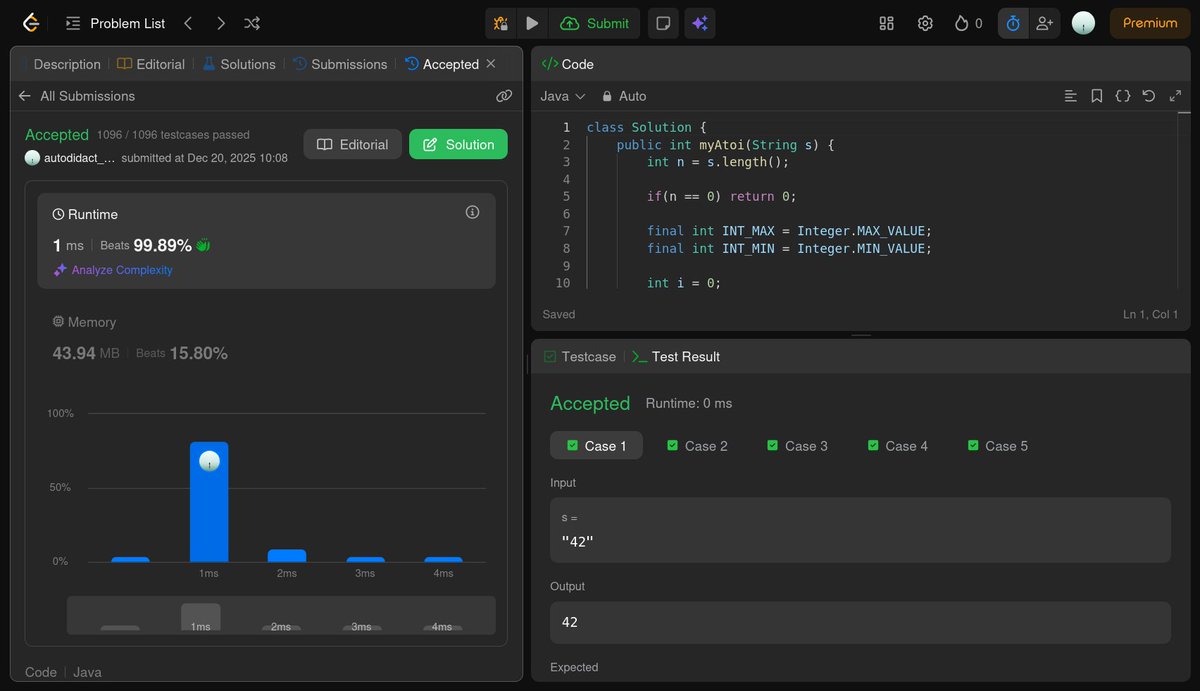
Task: Copy the submission link icon
Action: [x=504, y=96]
